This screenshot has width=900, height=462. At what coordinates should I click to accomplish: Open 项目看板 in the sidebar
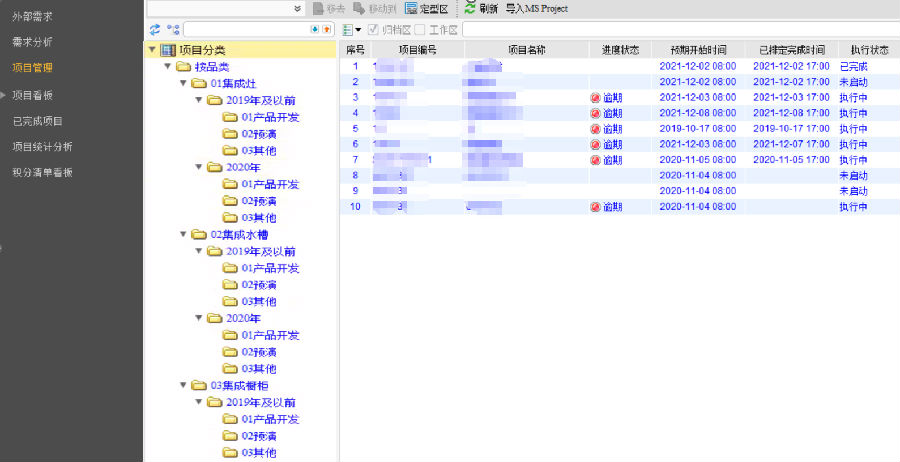click(x=32, y=95)
